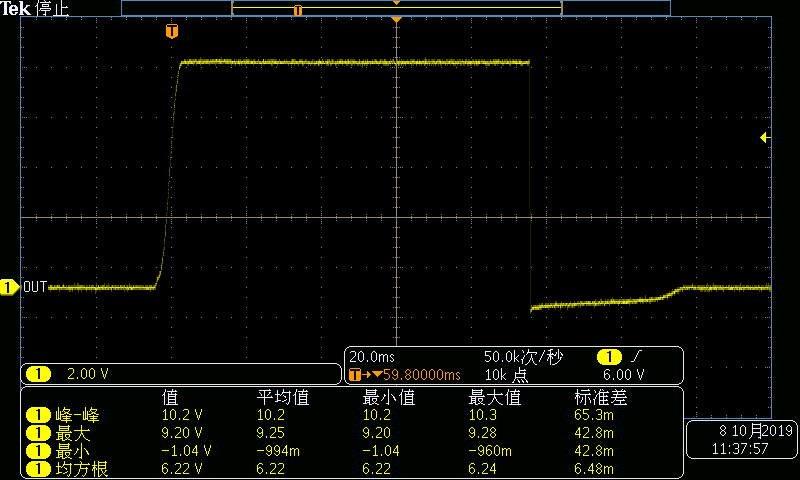Click the 最小 measurement label
This screenshot has width=800, height=480.
click(x=73, y=451)
